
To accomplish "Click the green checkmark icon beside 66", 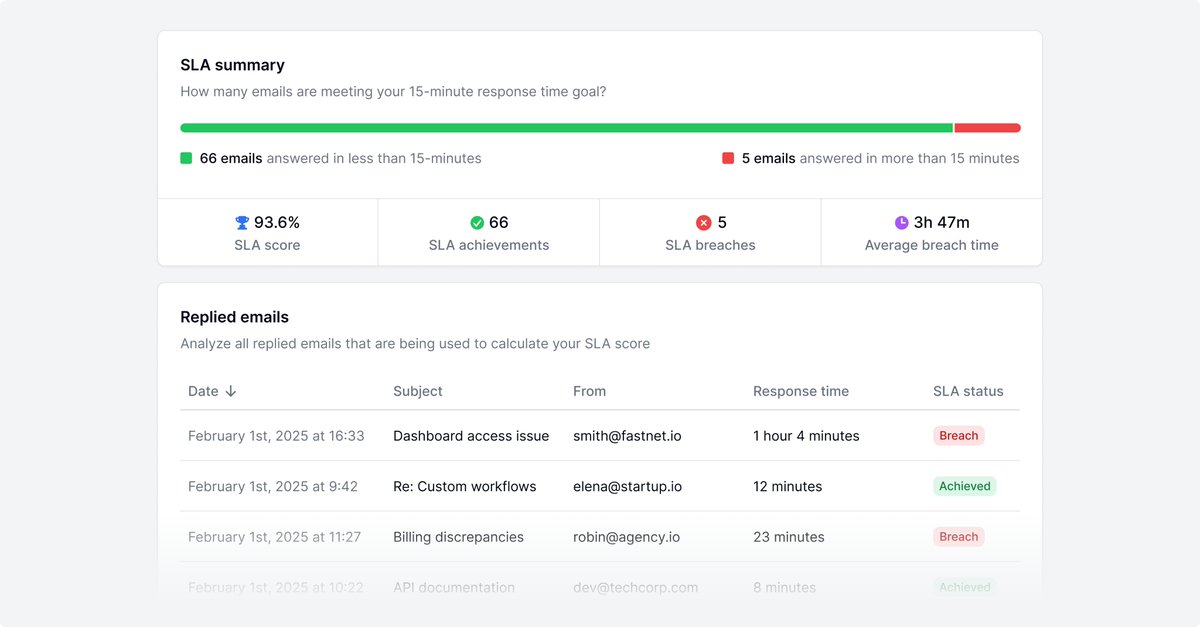I will pyautogui.click(x=477, y=223).
